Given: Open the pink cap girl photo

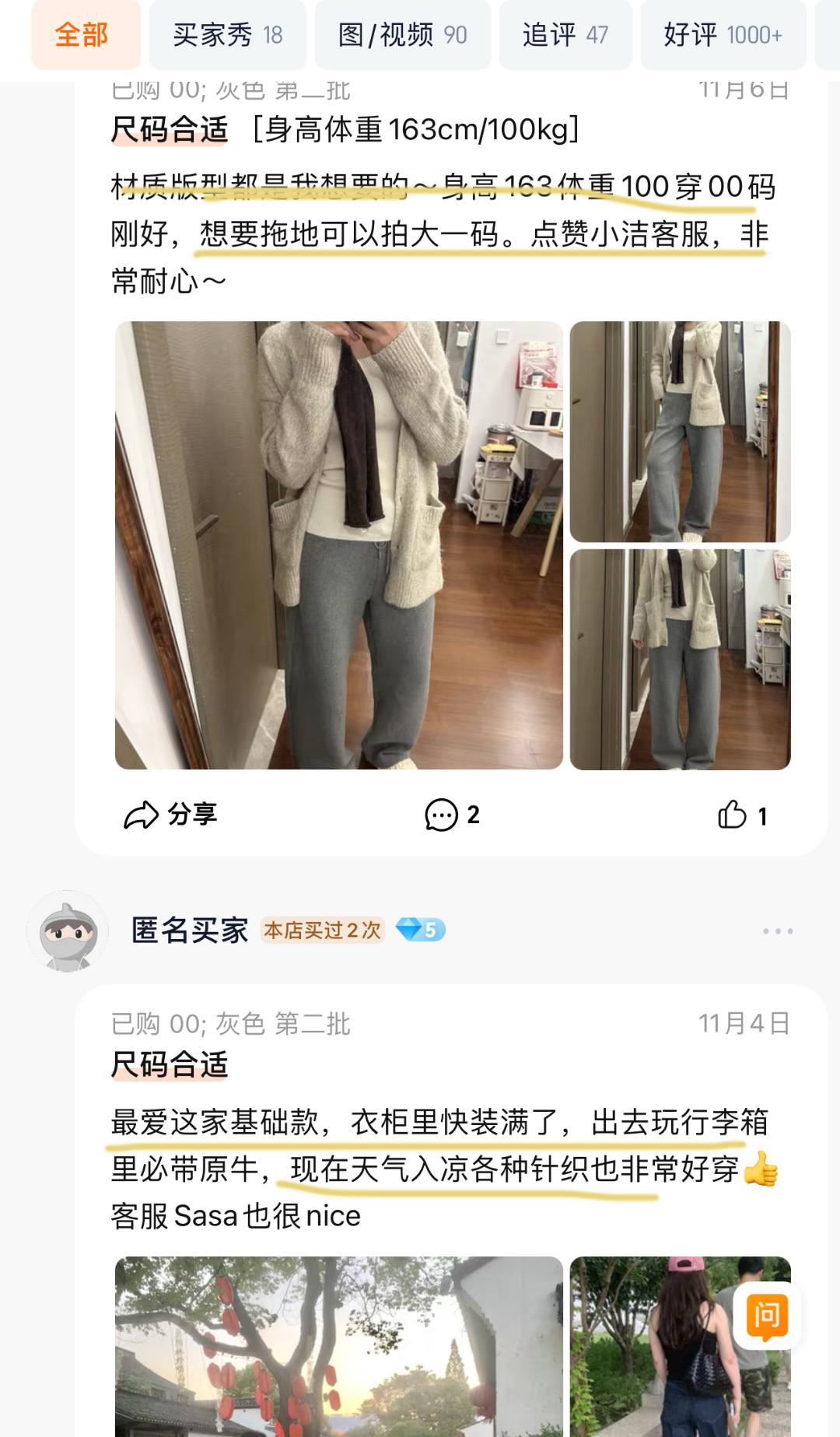Looking at the screenshot, I should tap(681, 1346).
